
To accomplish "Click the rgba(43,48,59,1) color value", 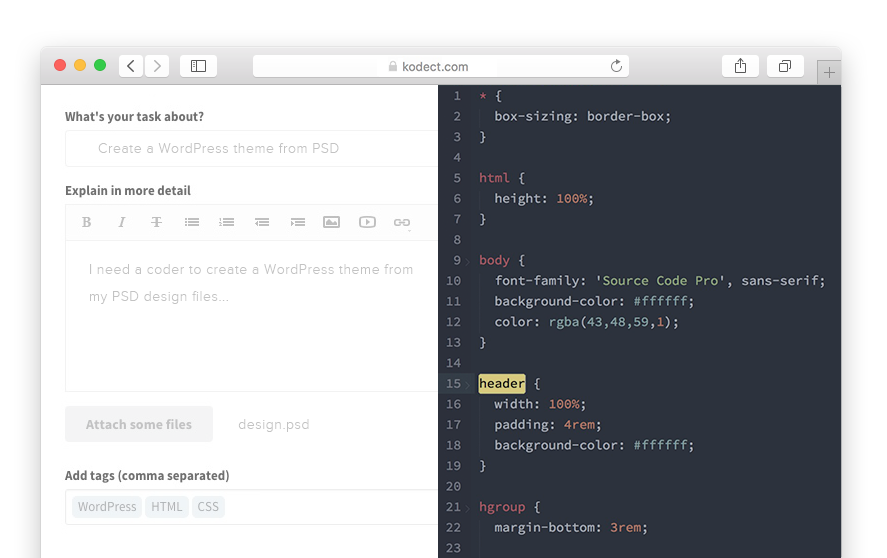I will pyautogui.click(x=610, y=322).
